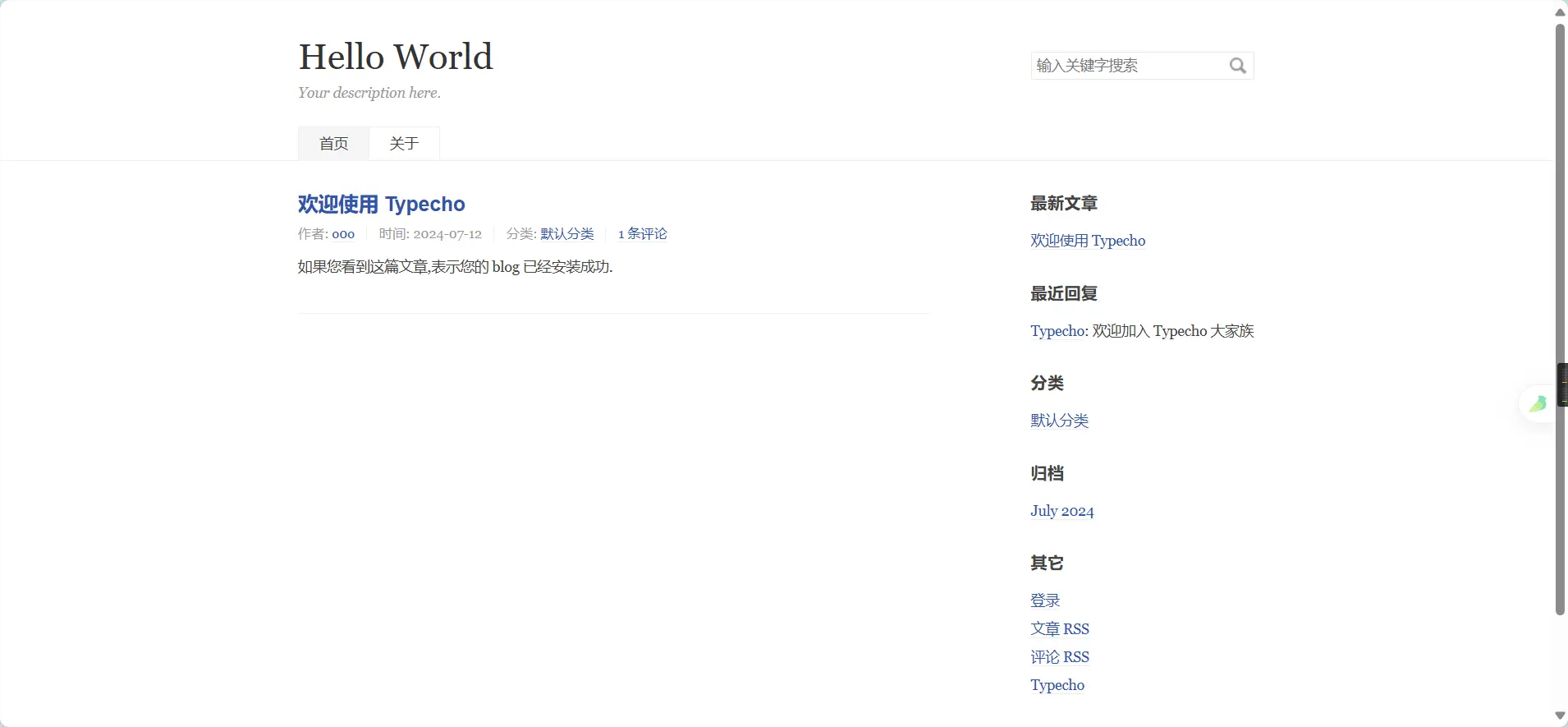Open the Typecho link under 其它
This screenshot has width=1568, height=727.
[1057, 685]
